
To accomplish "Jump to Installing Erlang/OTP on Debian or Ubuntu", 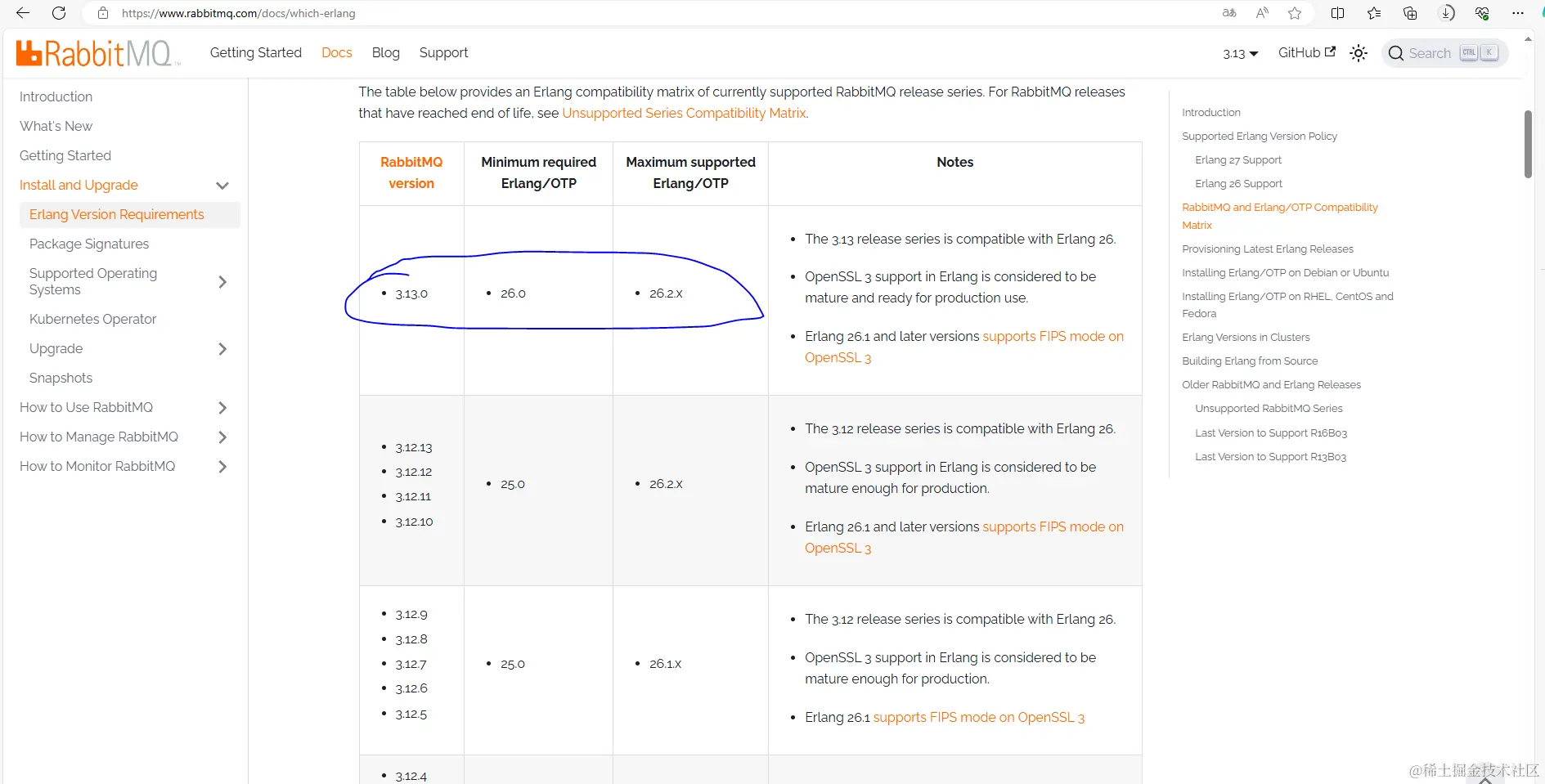I will point(1285,272).
